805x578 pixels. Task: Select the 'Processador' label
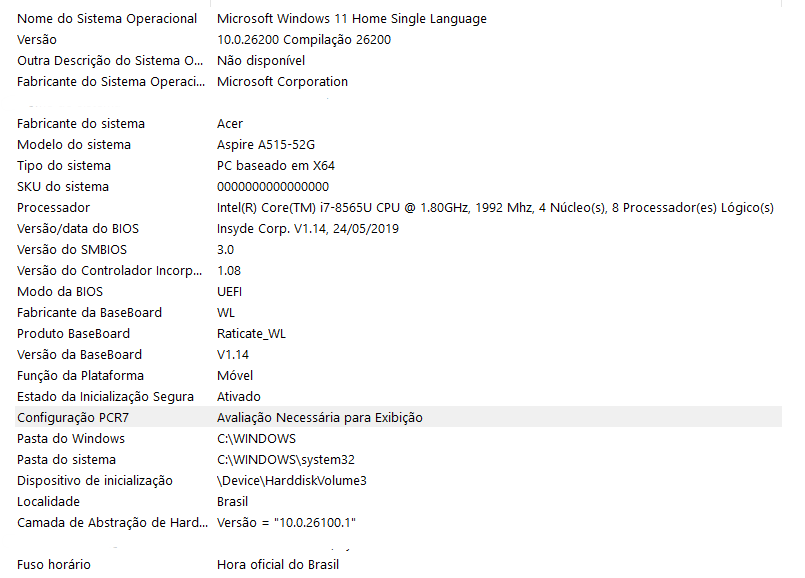(53, 208)
